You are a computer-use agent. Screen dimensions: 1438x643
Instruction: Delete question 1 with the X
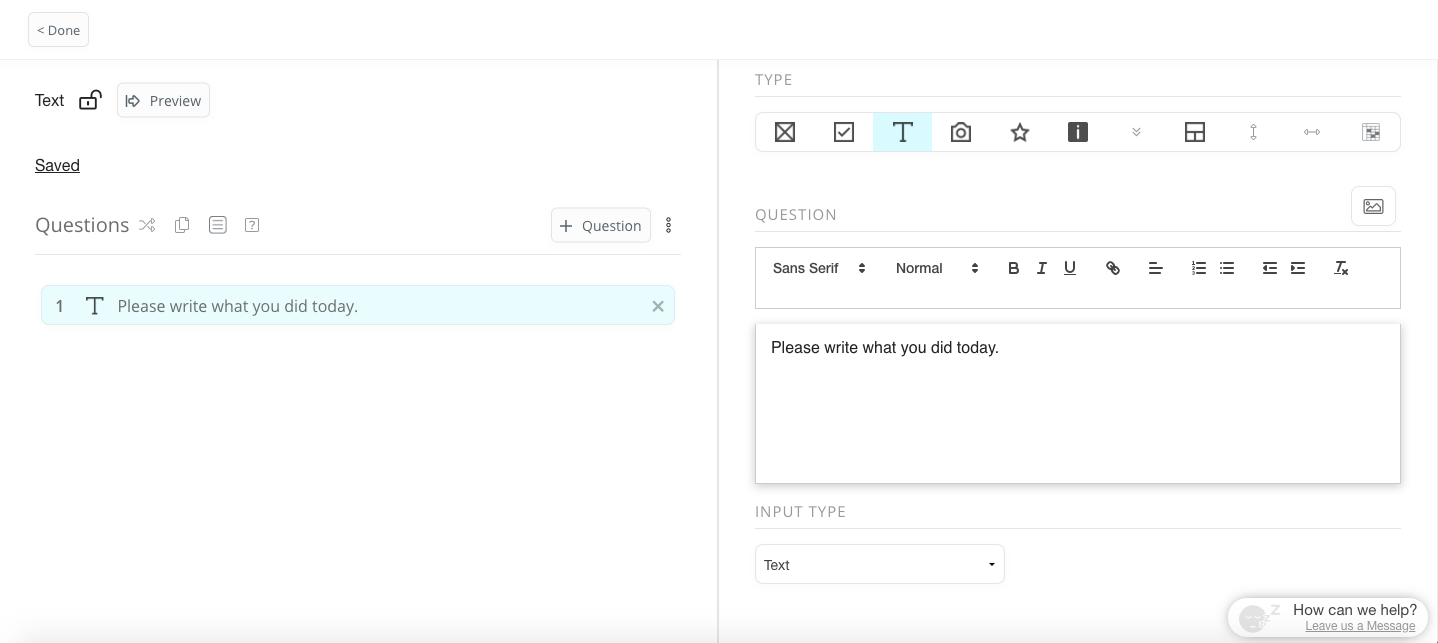click(x=658, y=306)
